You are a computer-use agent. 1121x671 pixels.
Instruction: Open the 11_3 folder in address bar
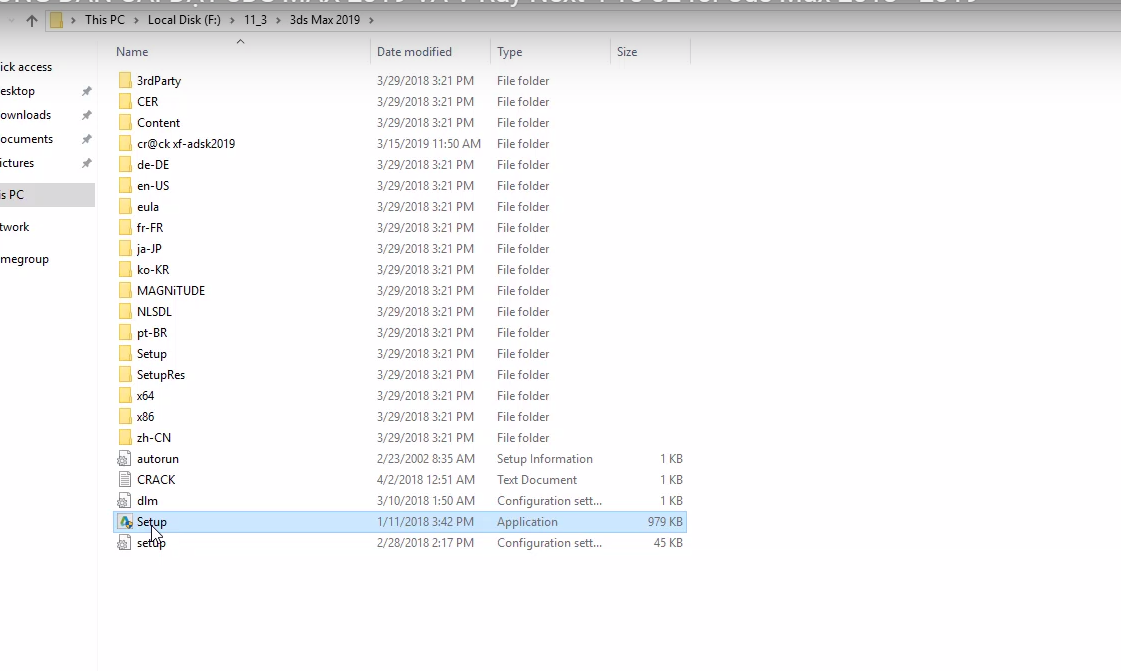click(255, 20)
